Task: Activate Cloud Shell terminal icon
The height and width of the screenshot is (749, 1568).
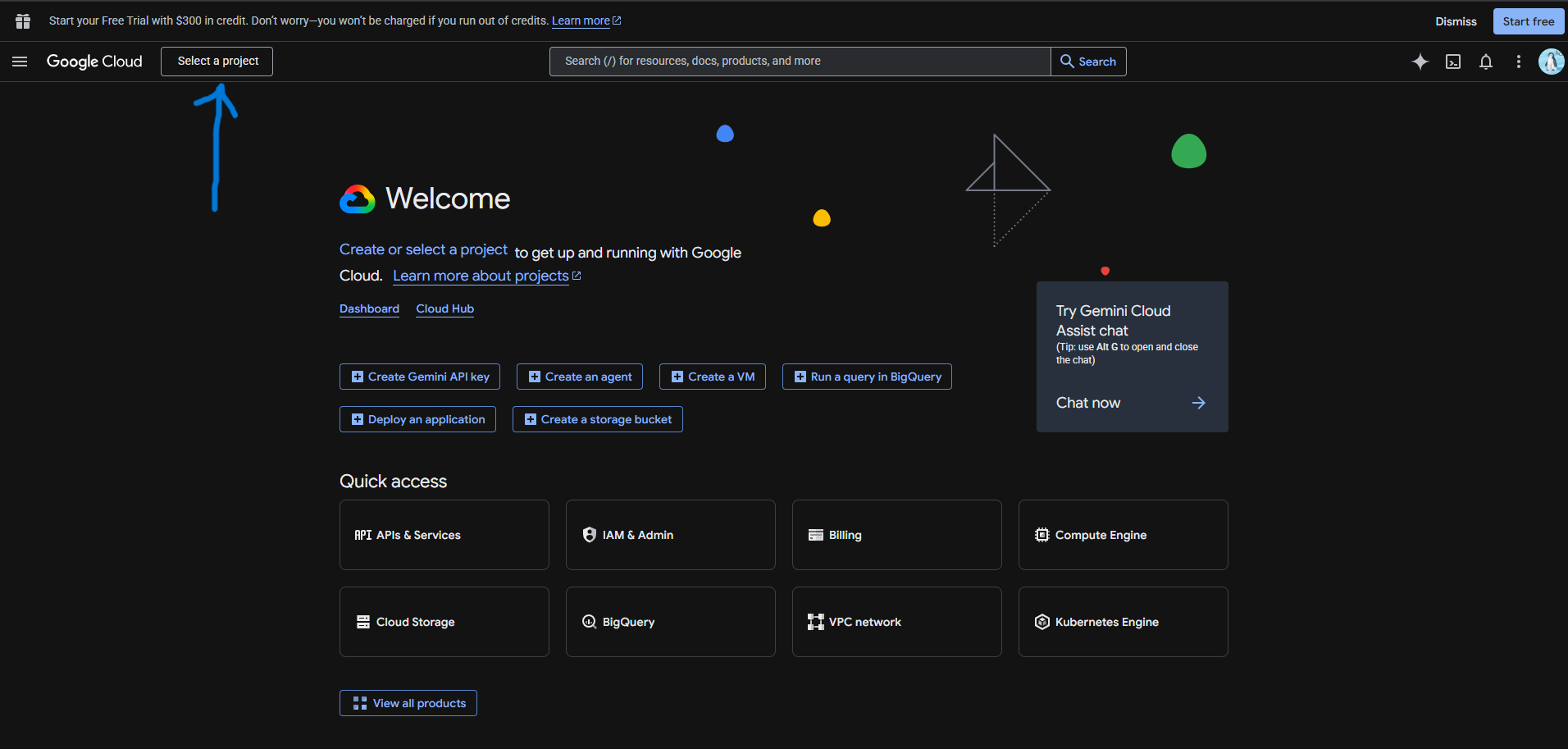Action: tap(1453, 62)
